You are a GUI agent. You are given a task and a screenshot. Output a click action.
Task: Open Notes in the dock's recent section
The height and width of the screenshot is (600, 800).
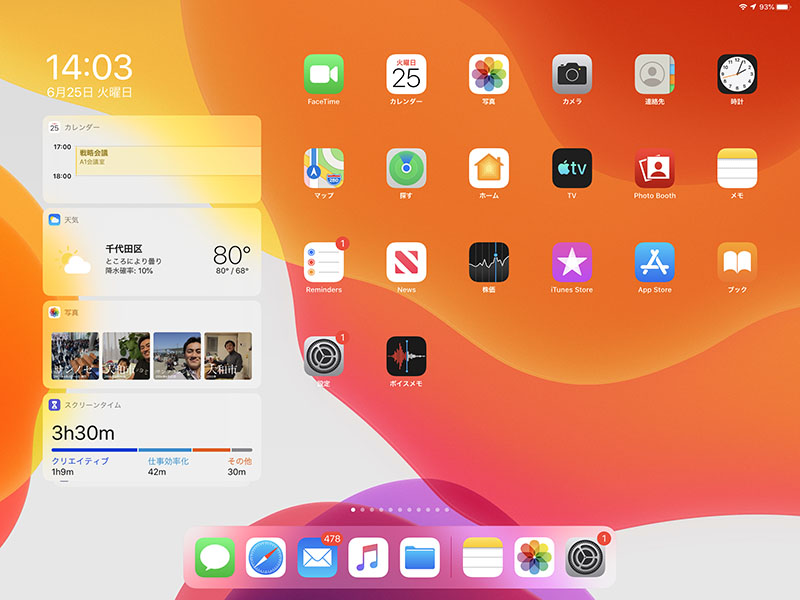coord(483,557)
